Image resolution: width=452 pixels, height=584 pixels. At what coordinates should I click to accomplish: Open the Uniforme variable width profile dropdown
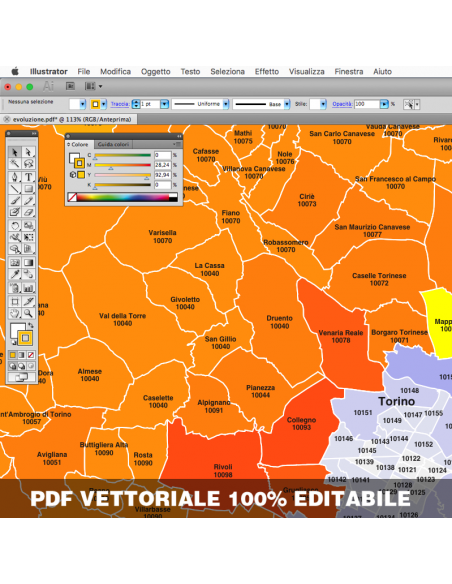point(226,104)
